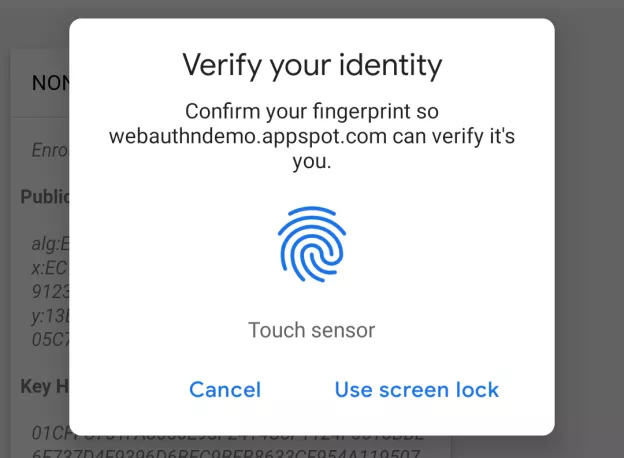Click the bold 'Key H' label

[x=44, y=385]
